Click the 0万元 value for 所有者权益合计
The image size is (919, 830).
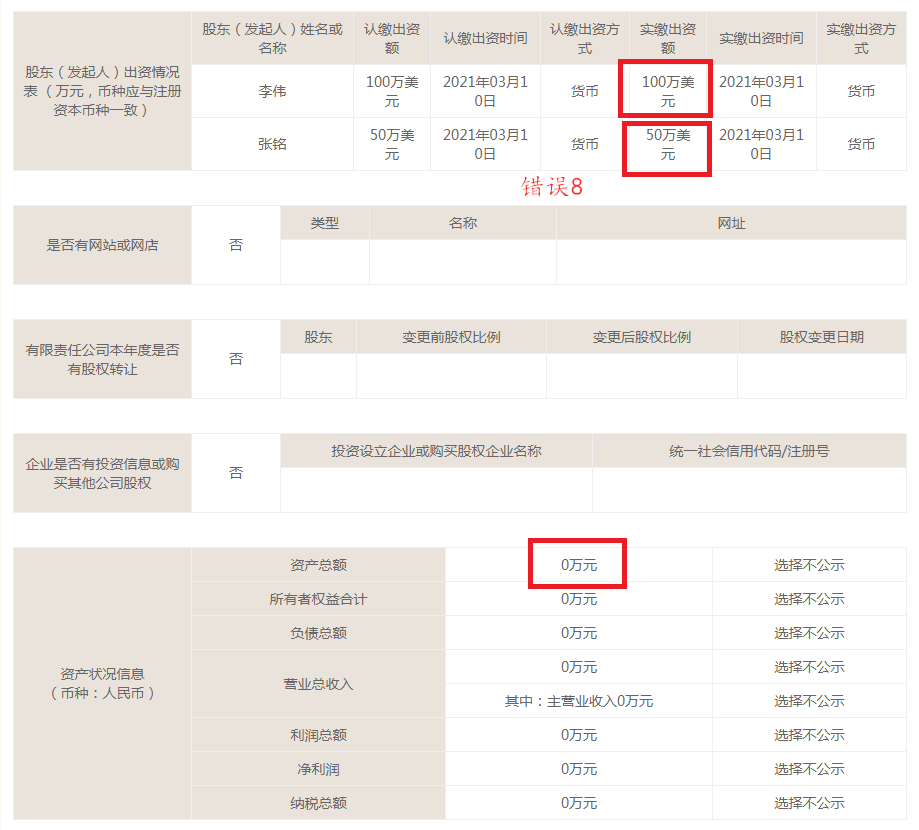pyautogui.click(x=578, y=599)
